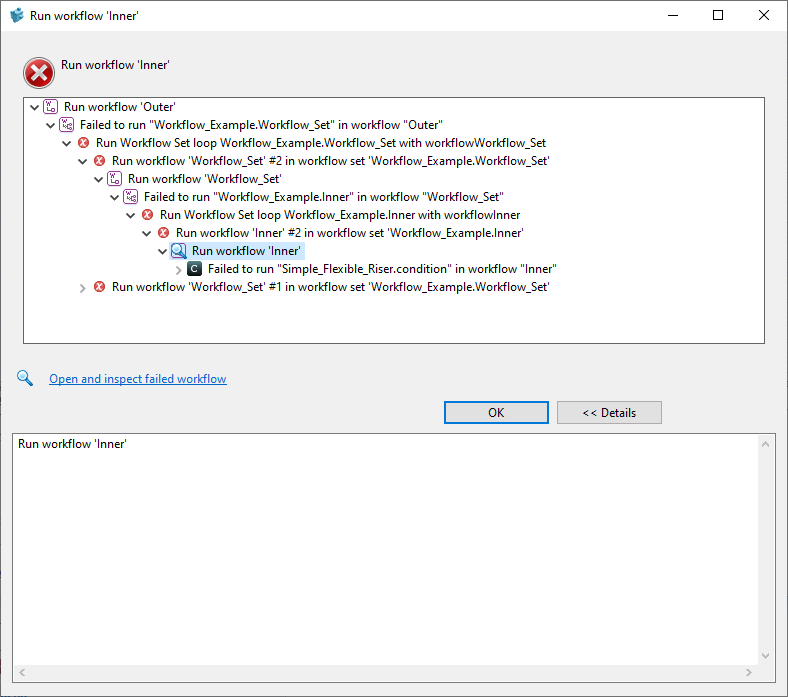This screenshot has height=697, width=788.
Task: Collapse Run workflow 'Inner' #2 node
Action: click(x=147, y=233)
